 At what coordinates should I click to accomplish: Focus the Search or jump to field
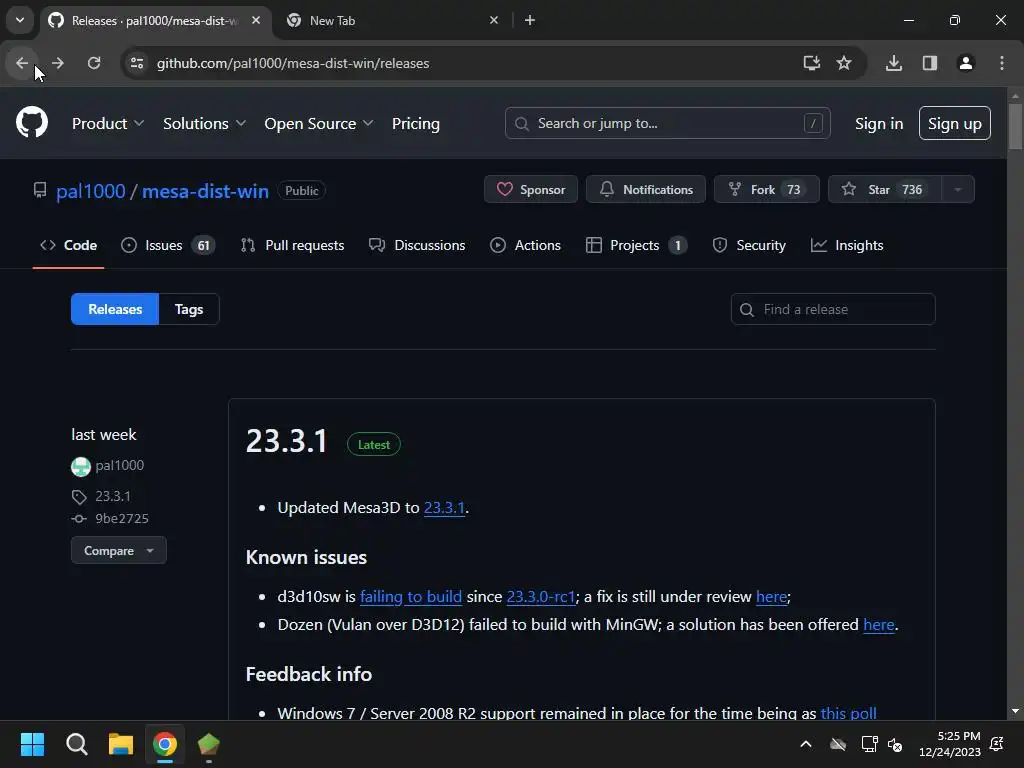point(667,123)
